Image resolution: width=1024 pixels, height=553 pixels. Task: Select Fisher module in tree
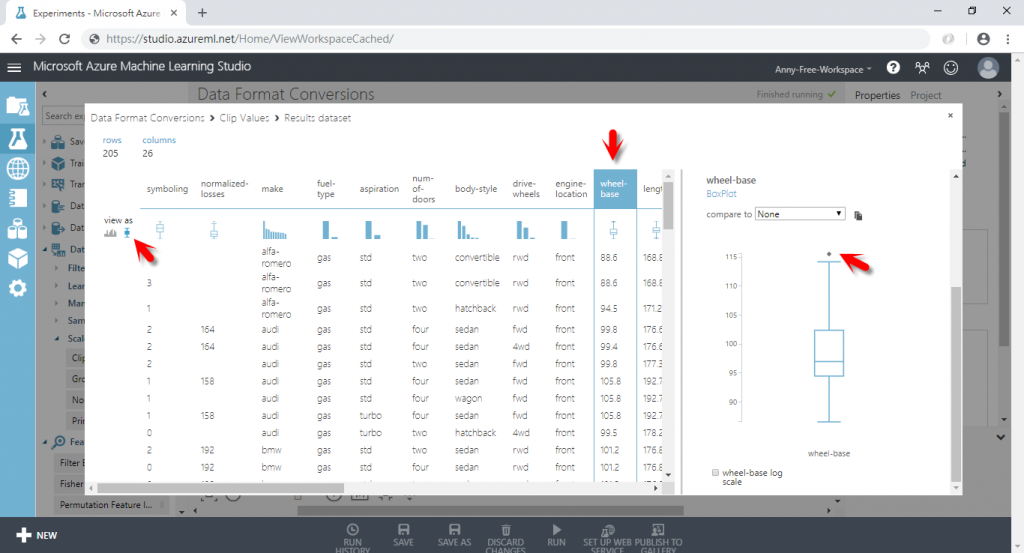point(71,484)
